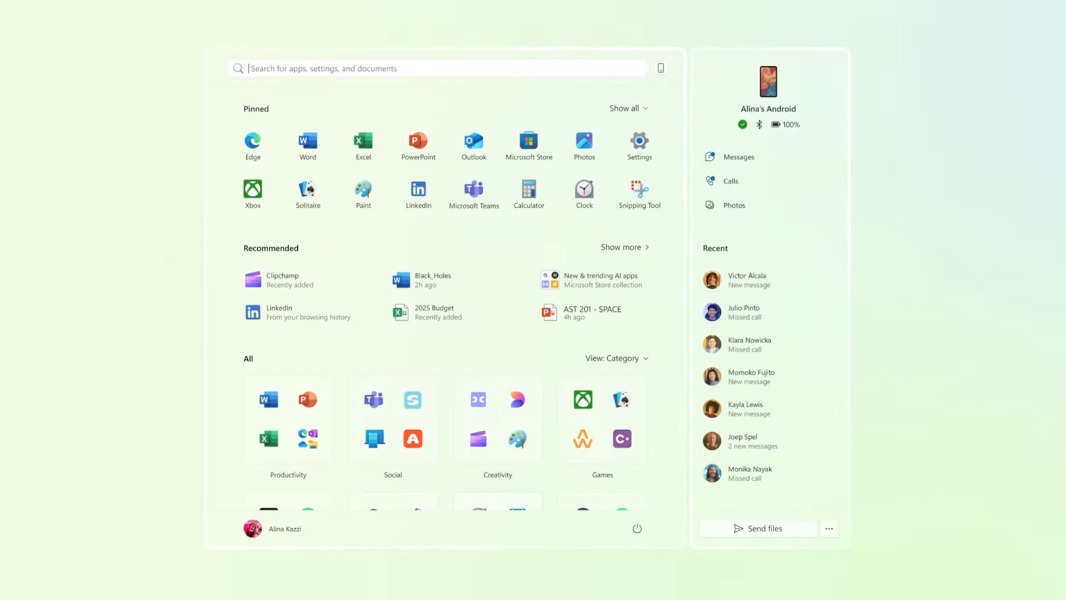Open the View: Category dropdown
Viewport: 1066px width, 600px height.
point(615,358)
